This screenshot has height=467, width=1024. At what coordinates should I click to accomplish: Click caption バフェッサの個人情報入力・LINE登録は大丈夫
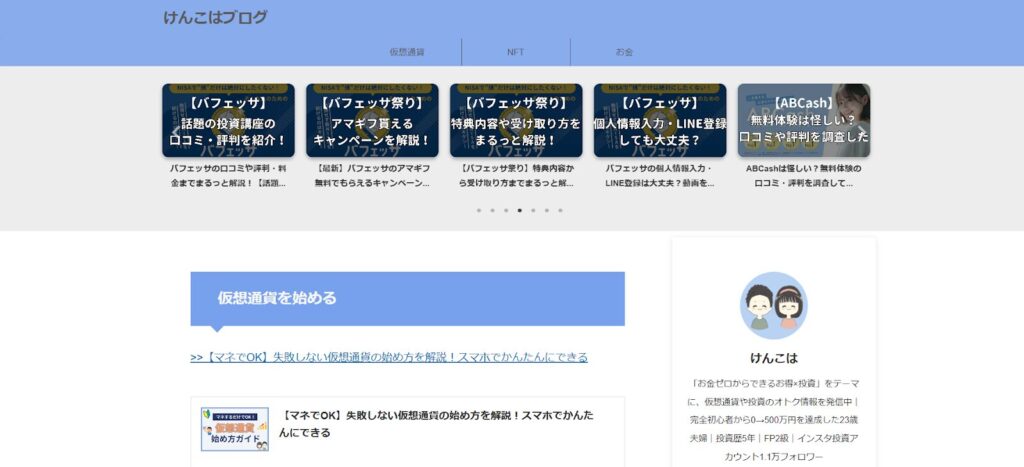pos(660,176)
